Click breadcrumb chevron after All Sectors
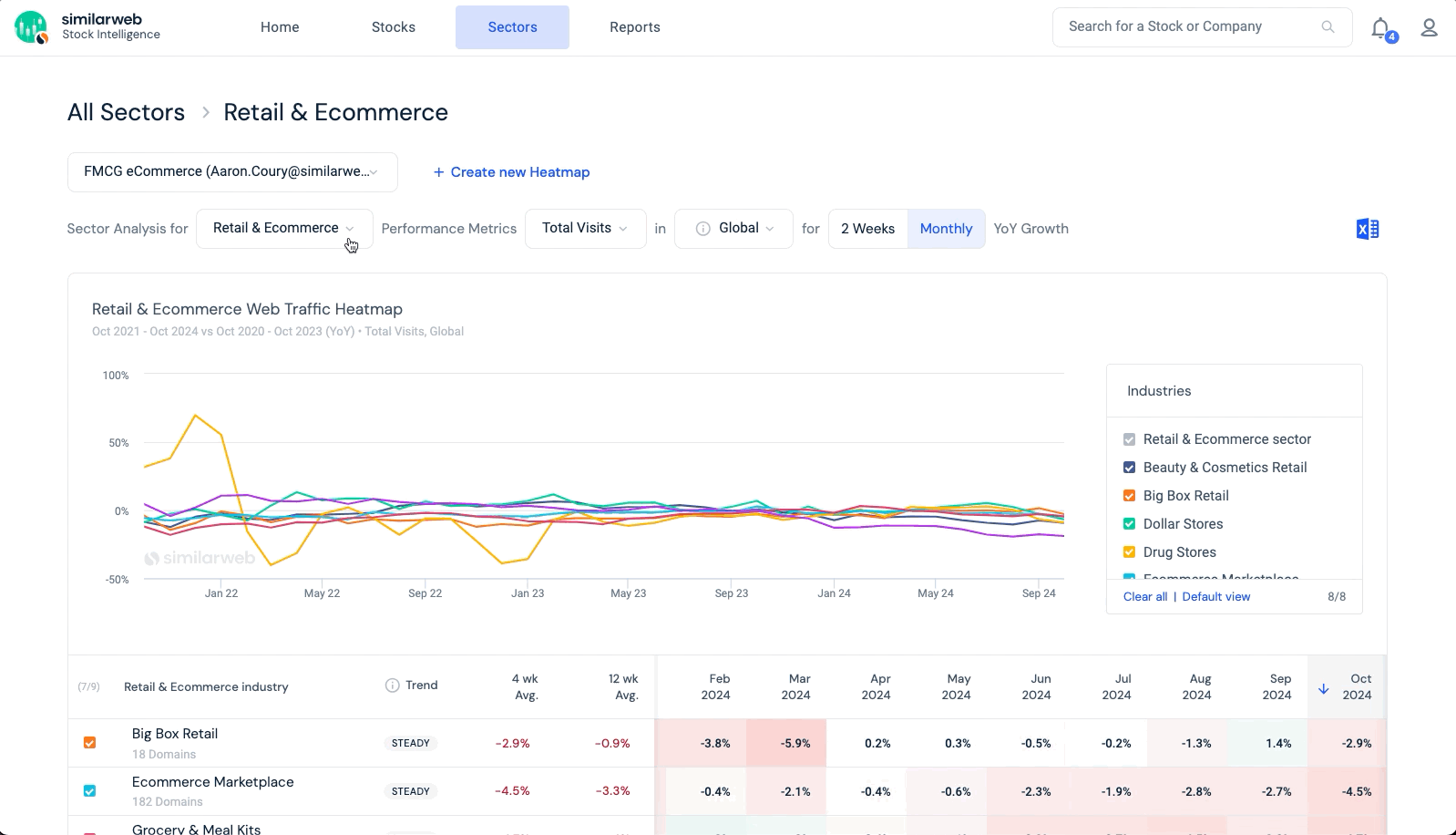The image size is (1456, 835). (x=205, y=112)
